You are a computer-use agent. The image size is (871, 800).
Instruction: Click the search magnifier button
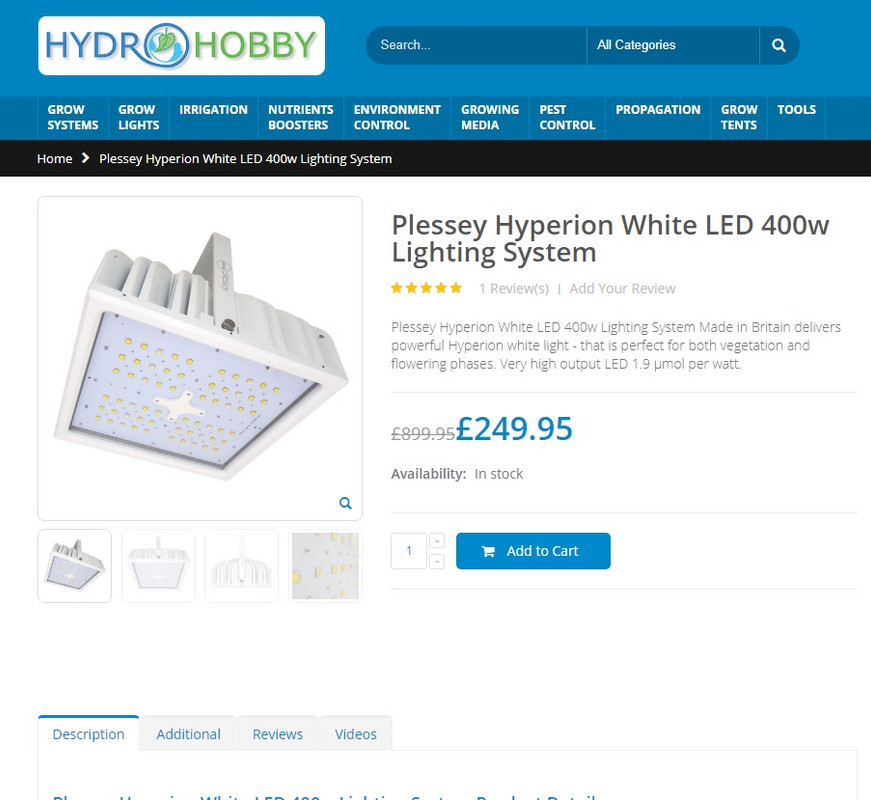tap(779, 46)
